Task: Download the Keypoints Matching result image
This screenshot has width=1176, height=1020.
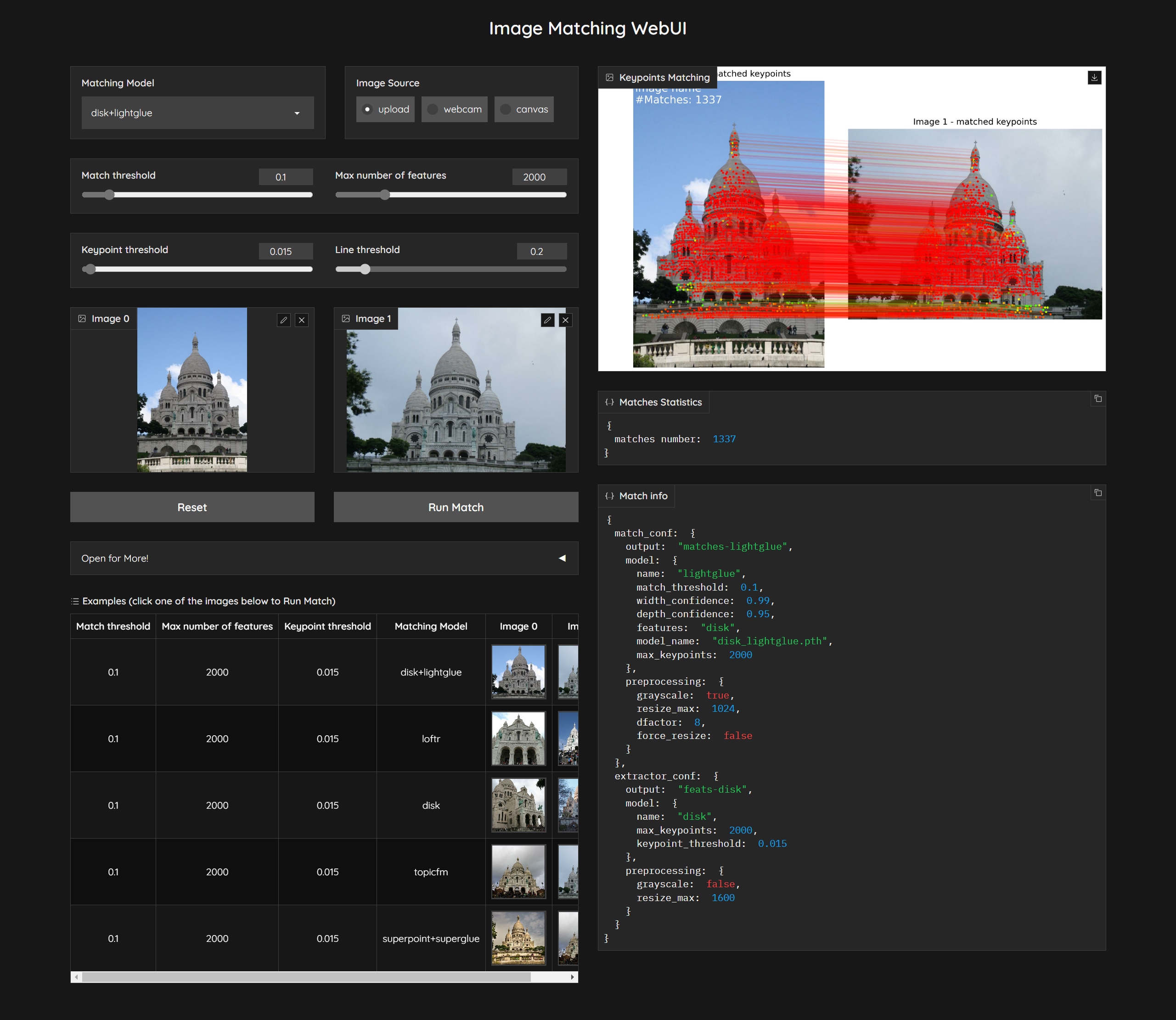Action: 1094,78
